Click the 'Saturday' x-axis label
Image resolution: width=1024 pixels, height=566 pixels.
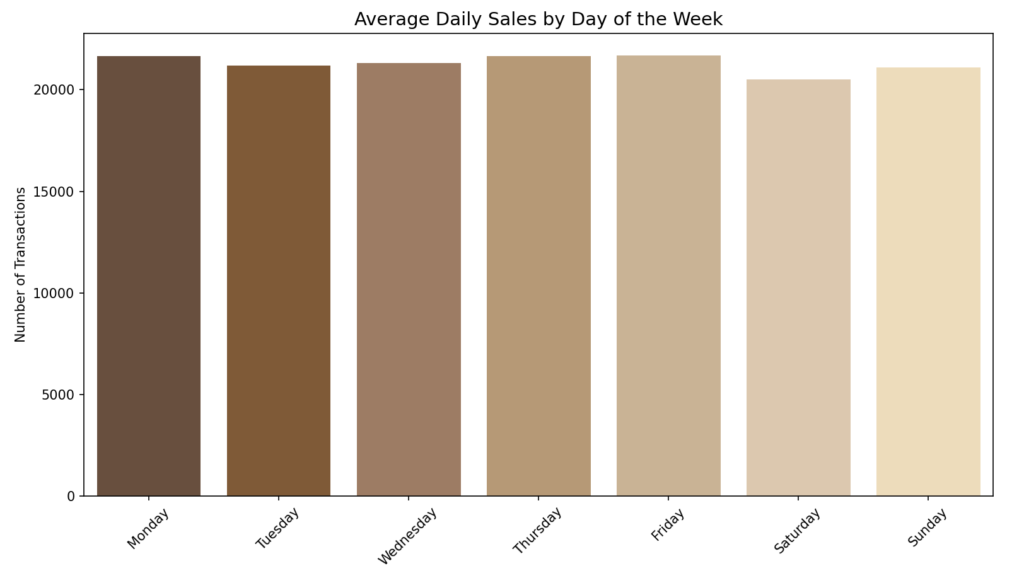tap(797, 530)
